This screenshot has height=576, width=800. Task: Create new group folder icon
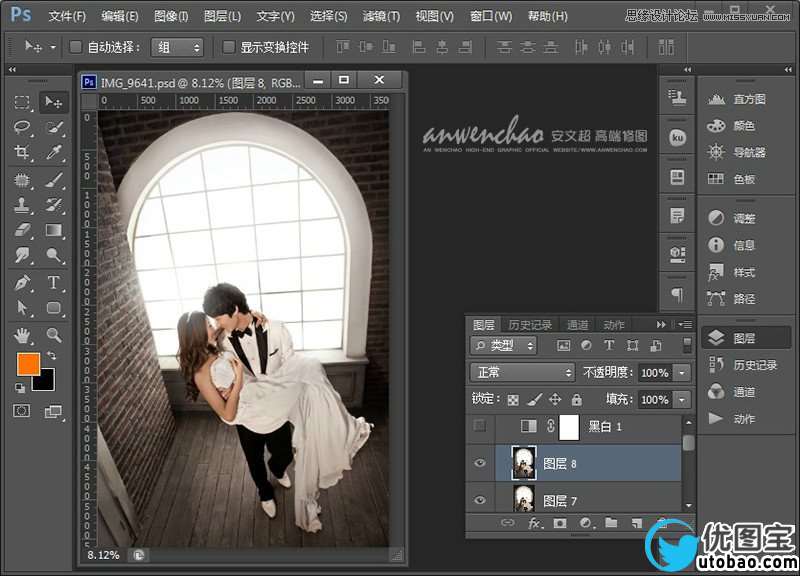(611, 522)
